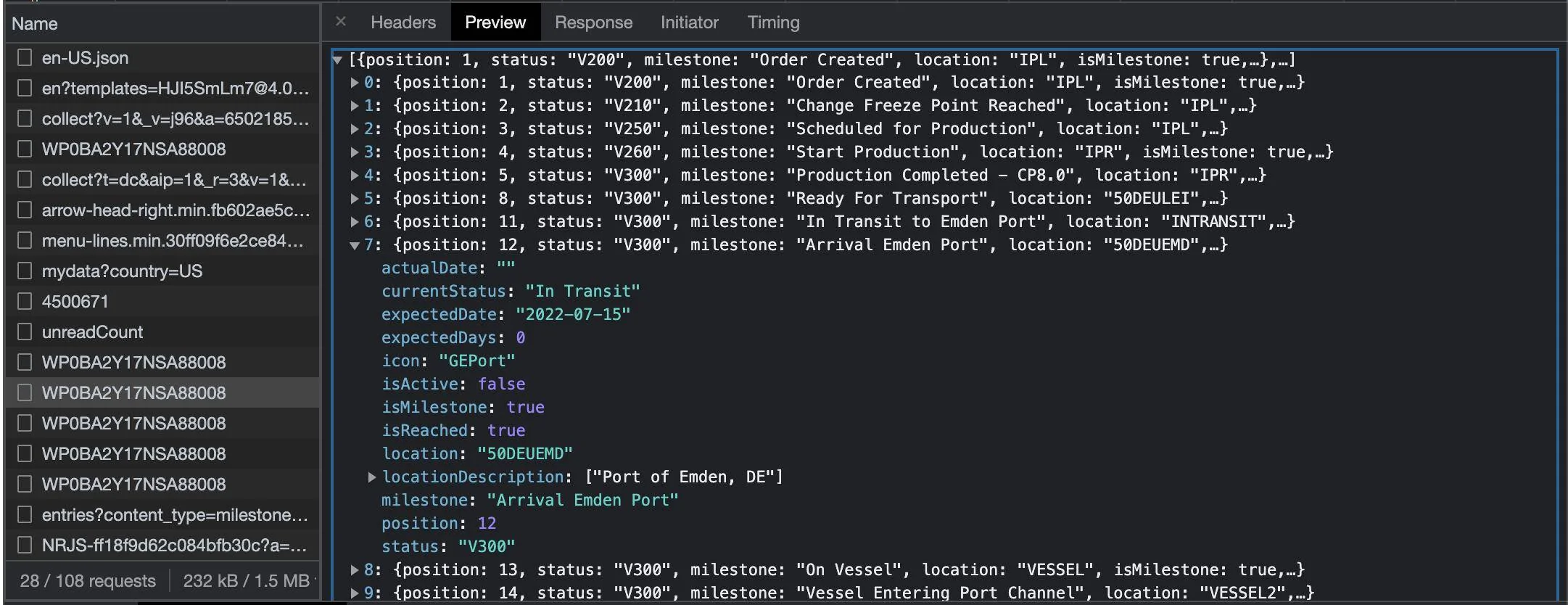Select the en-US.json request
Screen dimensions: 1568x605
coord(162,57)
